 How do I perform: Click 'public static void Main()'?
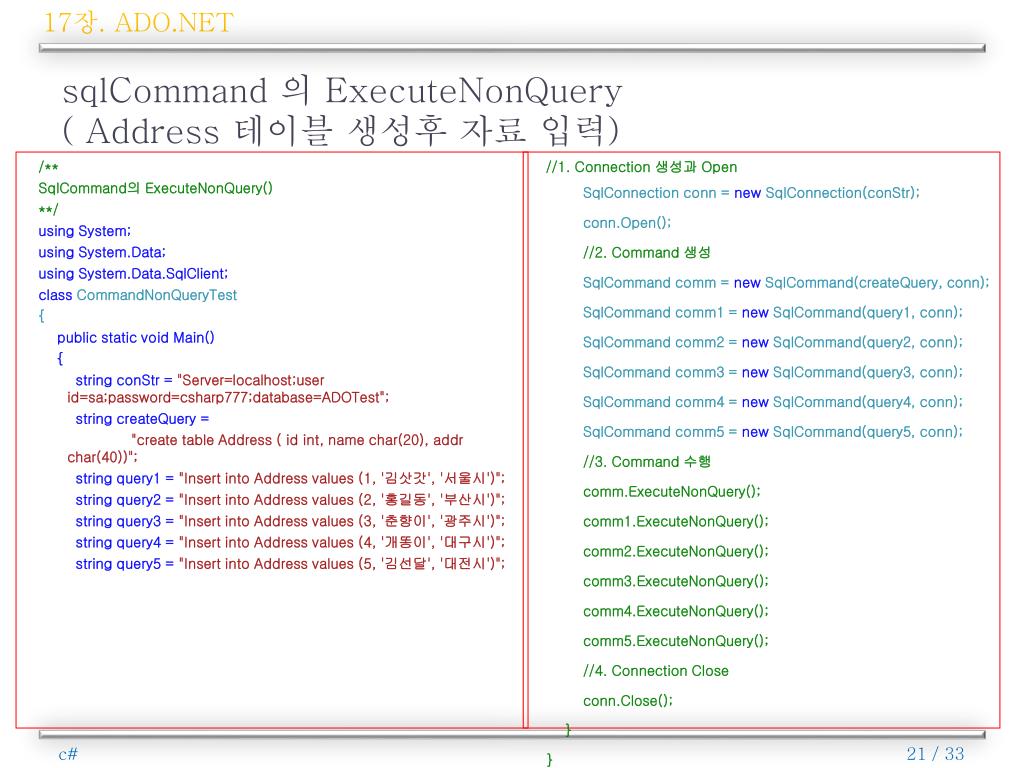136,338
